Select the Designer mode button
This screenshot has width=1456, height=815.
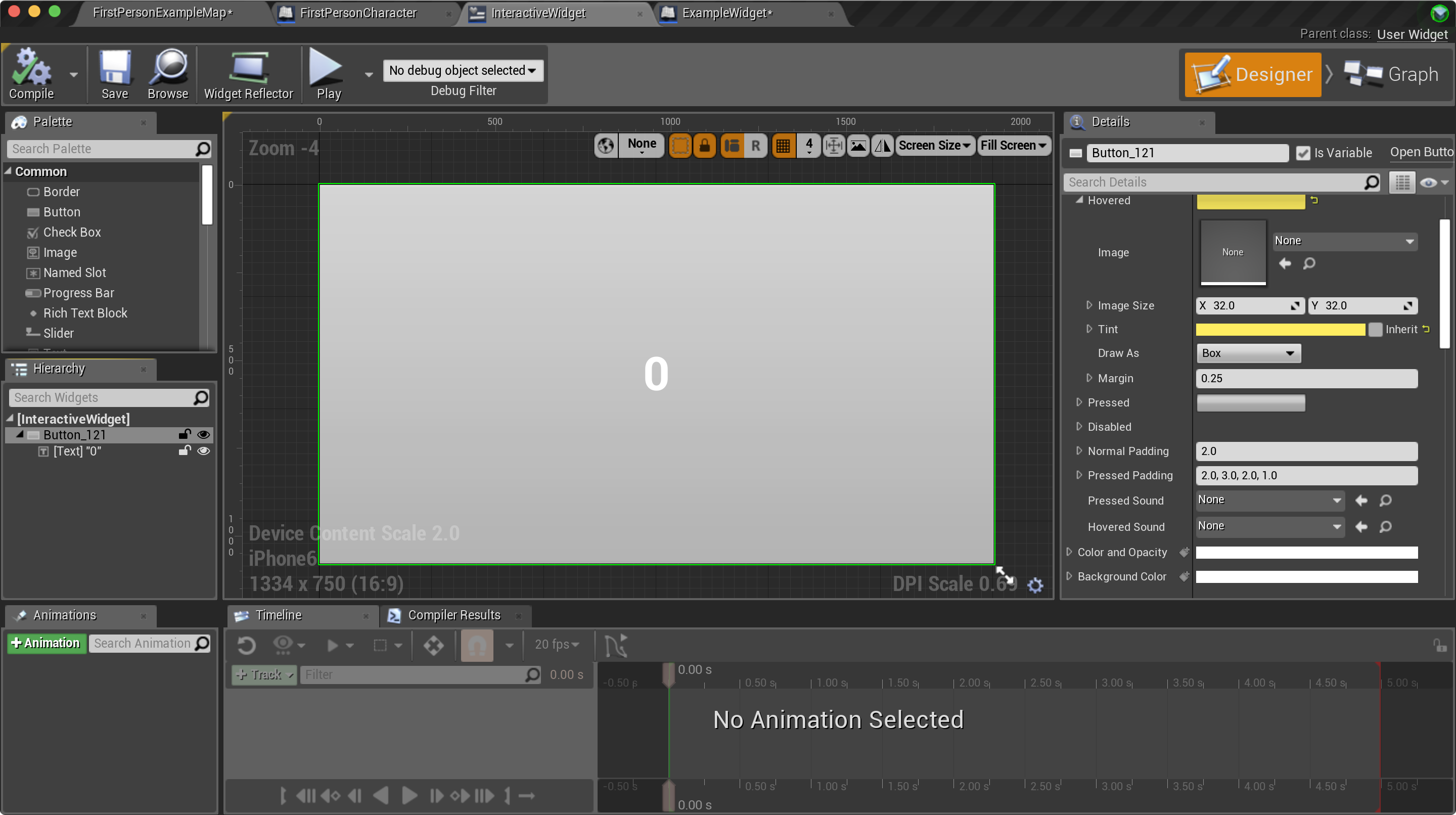point(1252,74)
